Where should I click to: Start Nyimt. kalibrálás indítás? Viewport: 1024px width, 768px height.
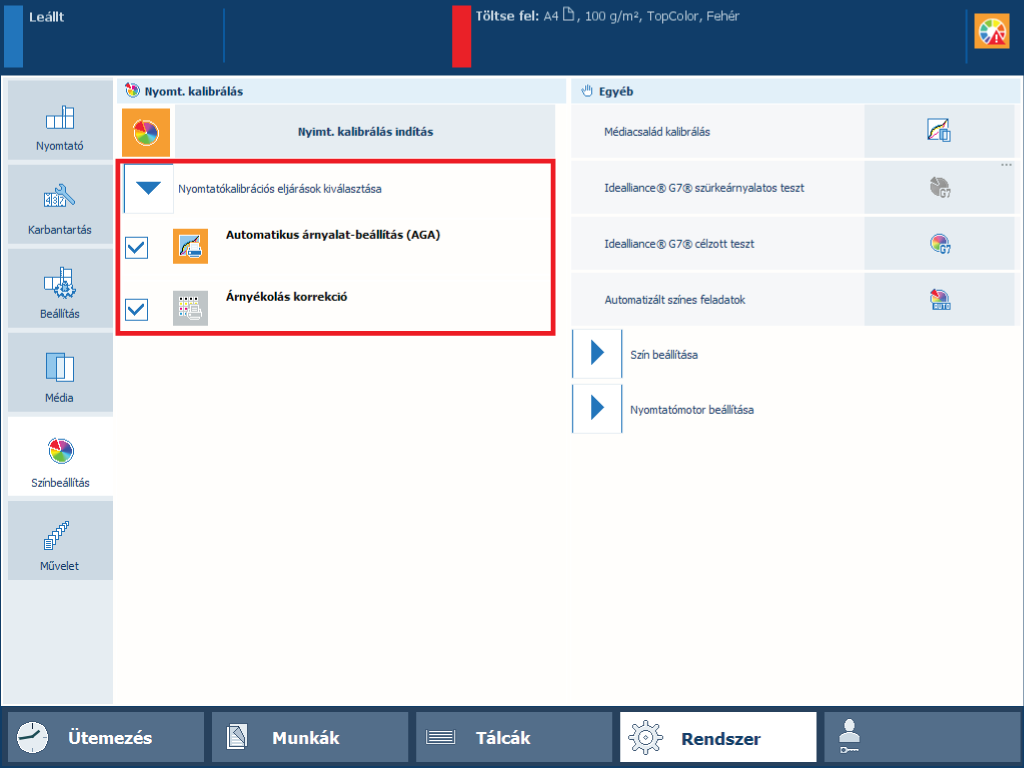coord(365,131)
